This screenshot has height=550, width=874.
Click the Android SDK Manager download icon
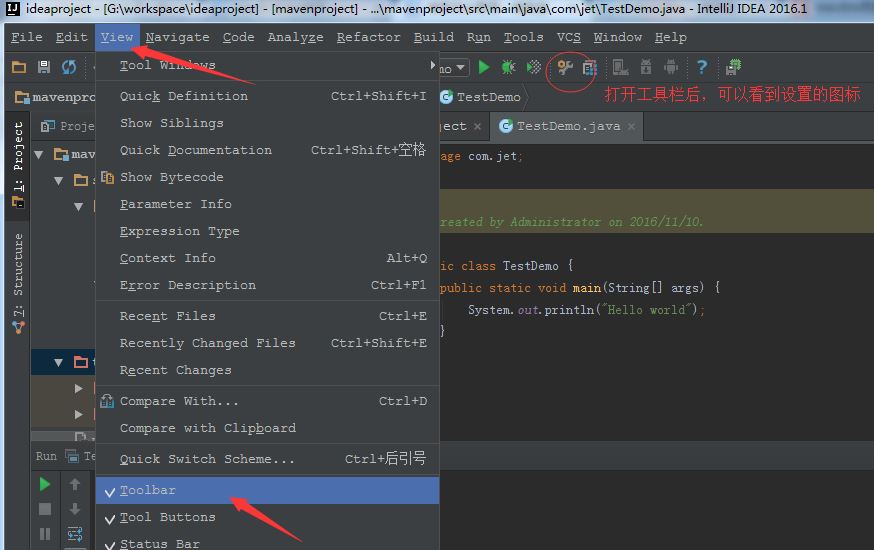pos(645,67)
